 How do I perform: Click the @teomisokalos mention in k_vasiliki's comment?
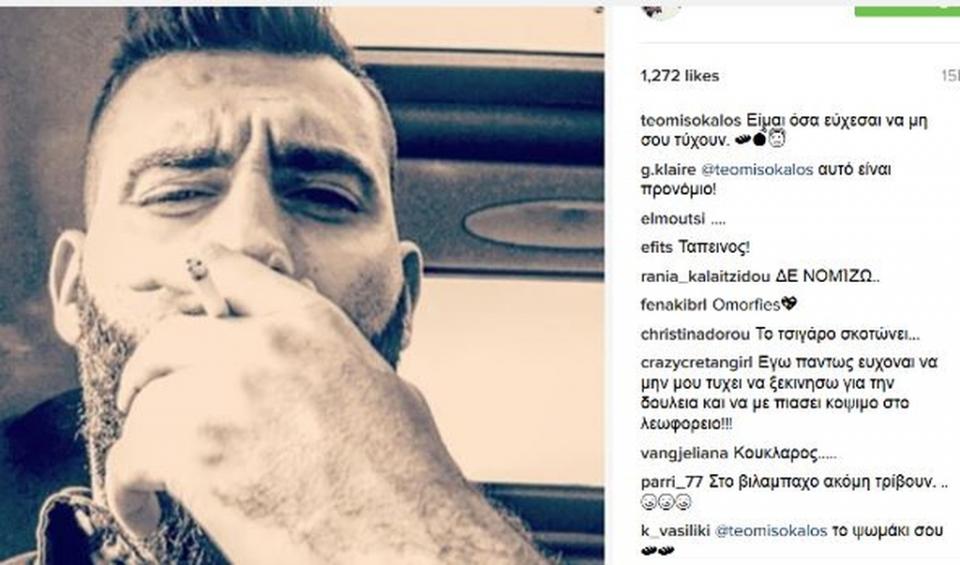click(771, 531)
